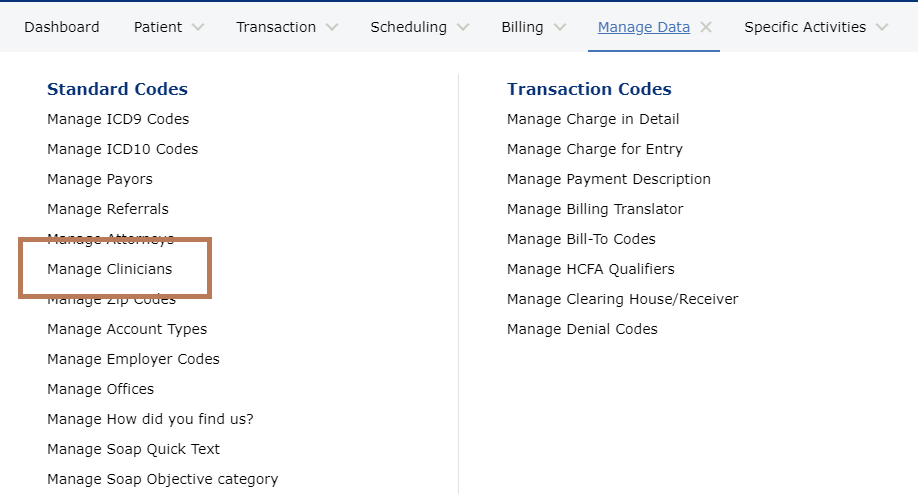Select the Manage Data tab
This screenshot has height=494, width=918.
pos(643,27)
